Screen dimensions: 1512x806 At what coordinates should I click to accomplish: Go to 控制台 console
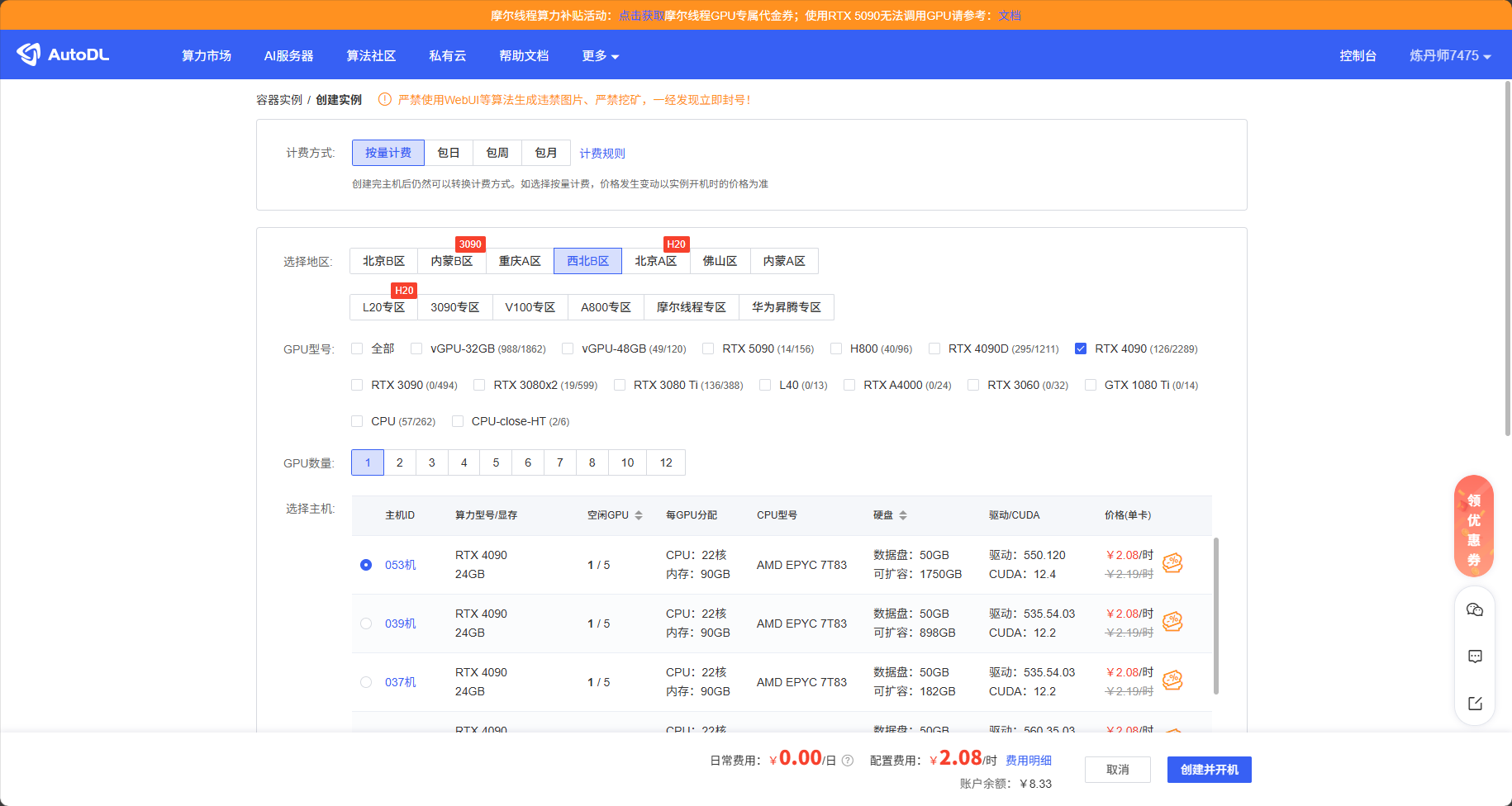(x=1358, y=55)
